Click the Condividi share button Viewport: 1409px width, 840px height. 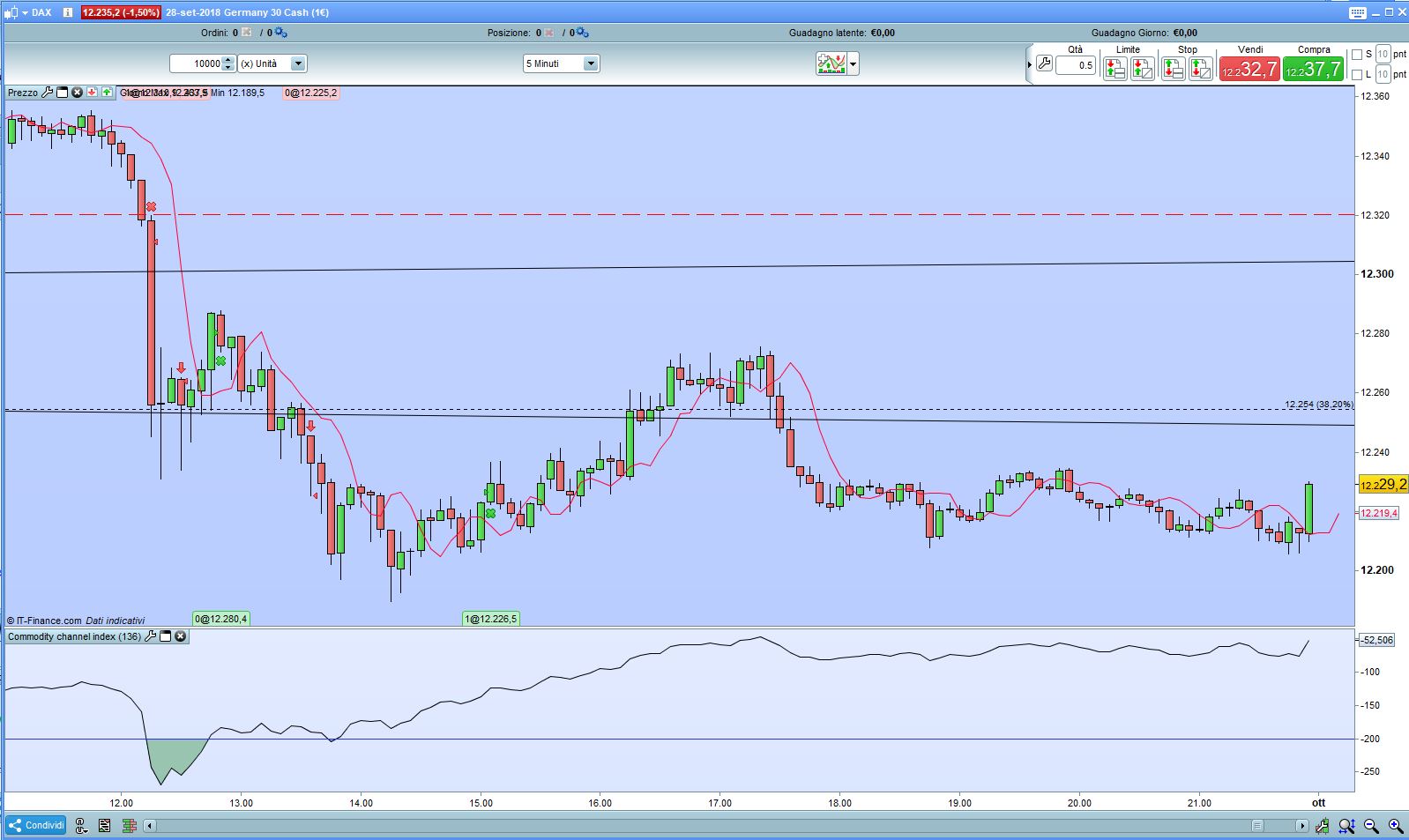(x=36, y=826)
